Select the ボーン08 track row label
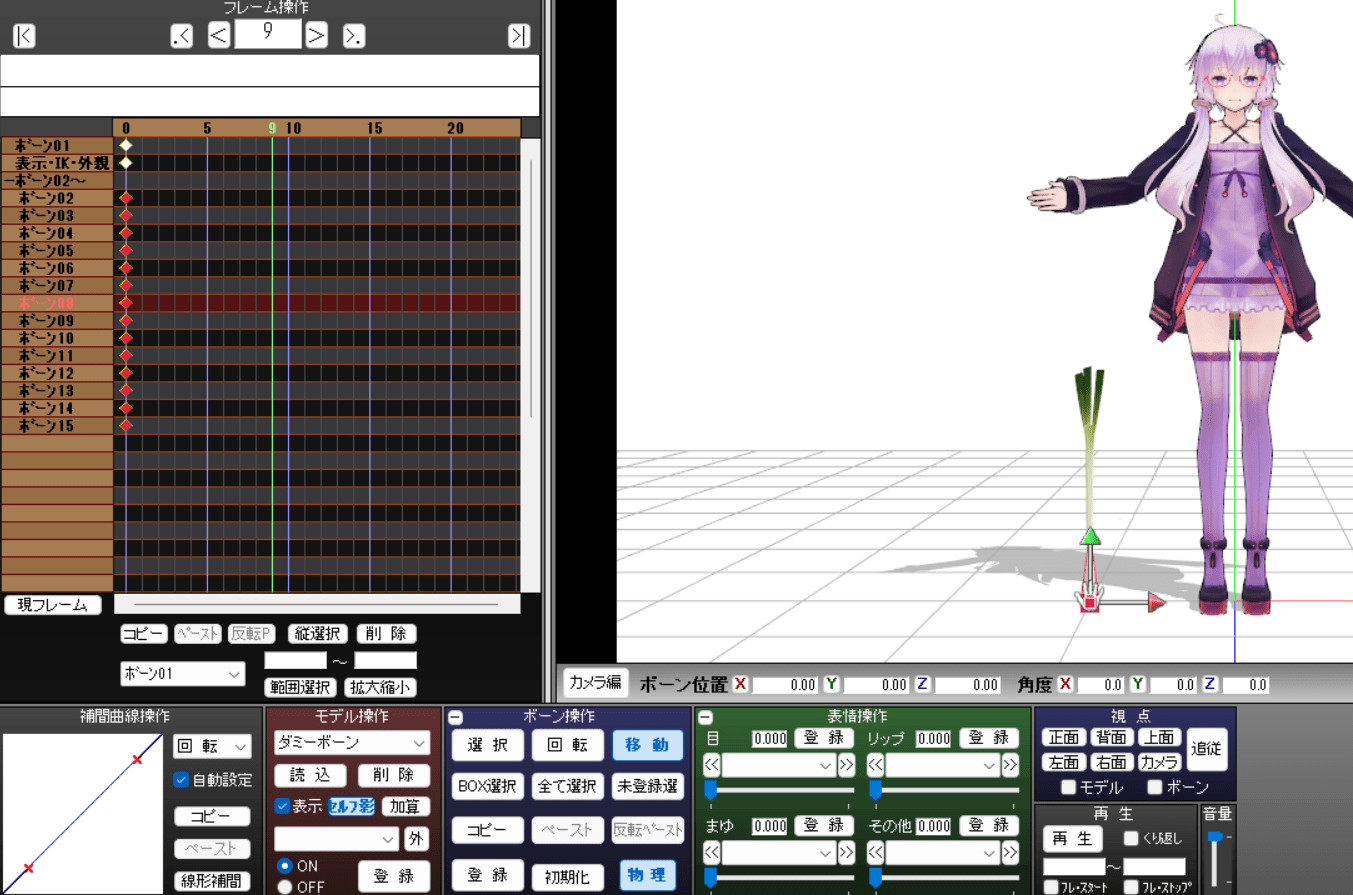The height and width of the screenshot is (895, 1353). [57, 302]
